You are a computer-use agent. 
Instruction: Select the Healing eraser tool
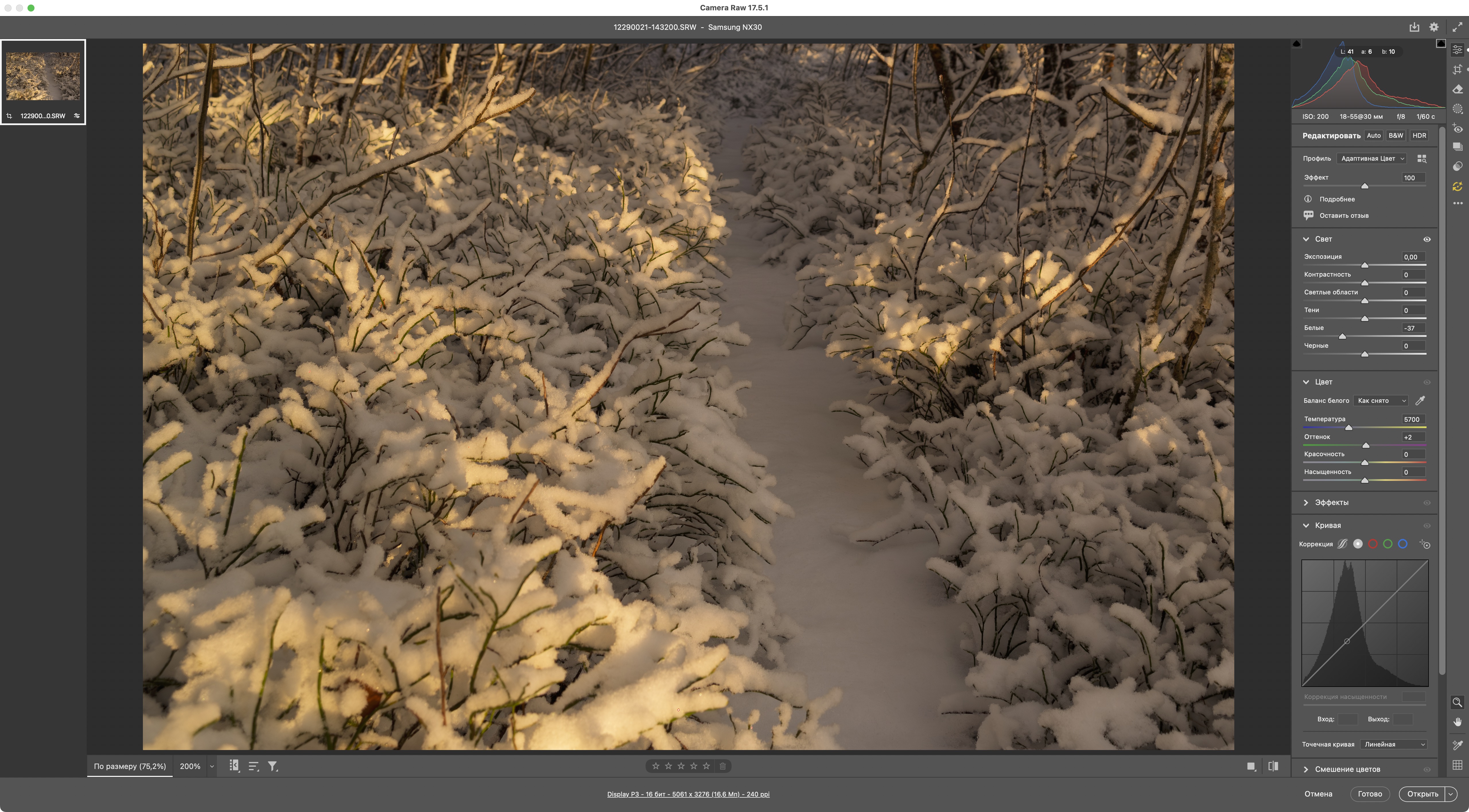coord(1458,90)
